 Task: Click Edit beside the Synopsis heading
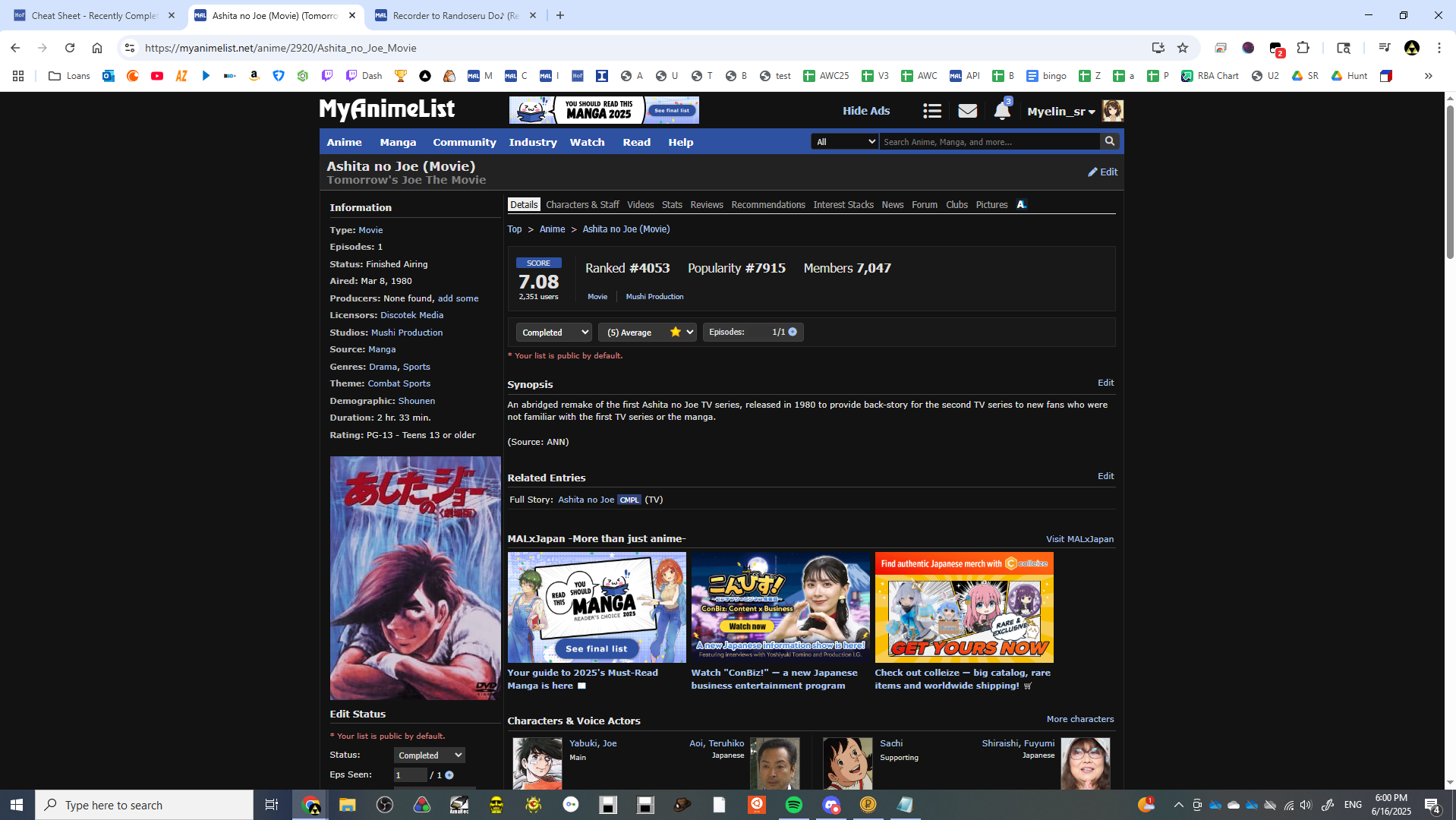click(x=1106, y=383)
